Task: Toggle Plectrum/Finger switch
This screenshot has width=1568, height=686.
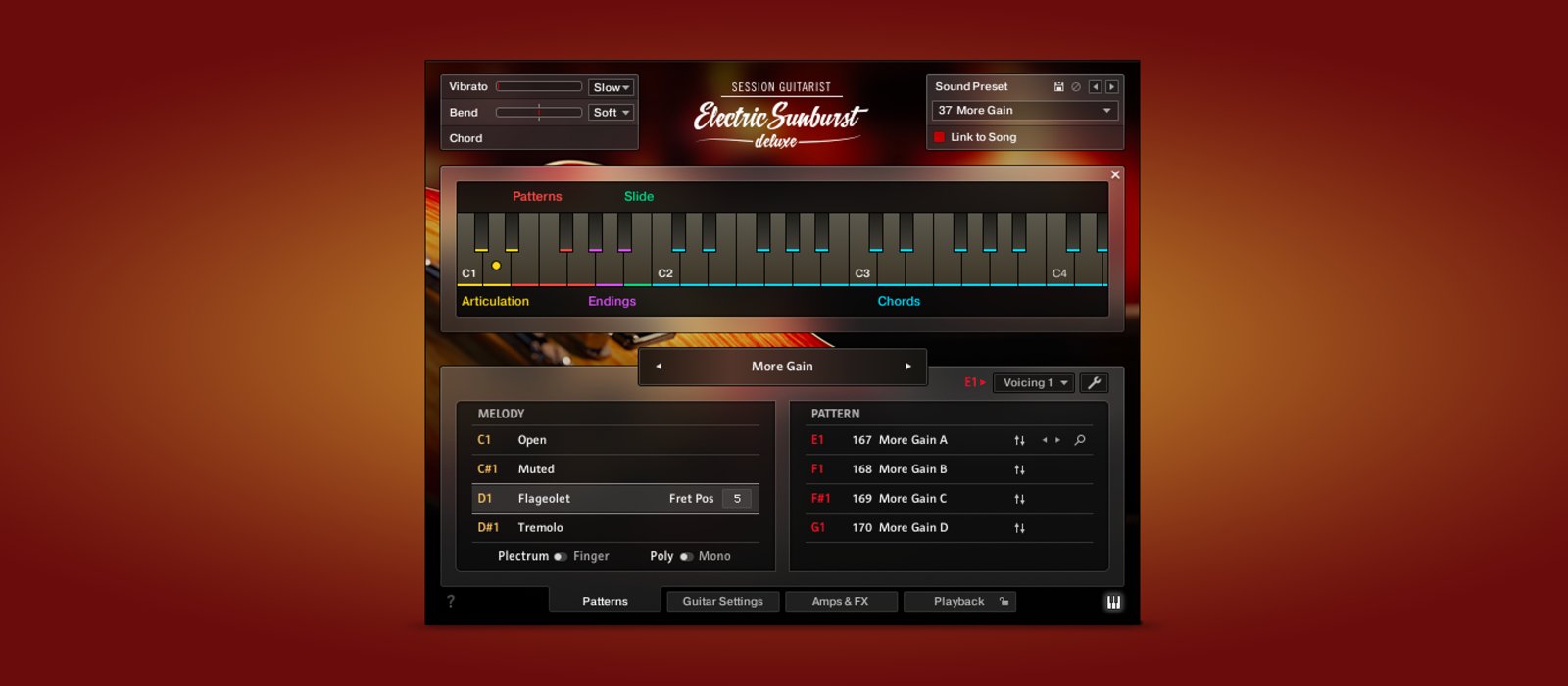Action: pos(561,557)
